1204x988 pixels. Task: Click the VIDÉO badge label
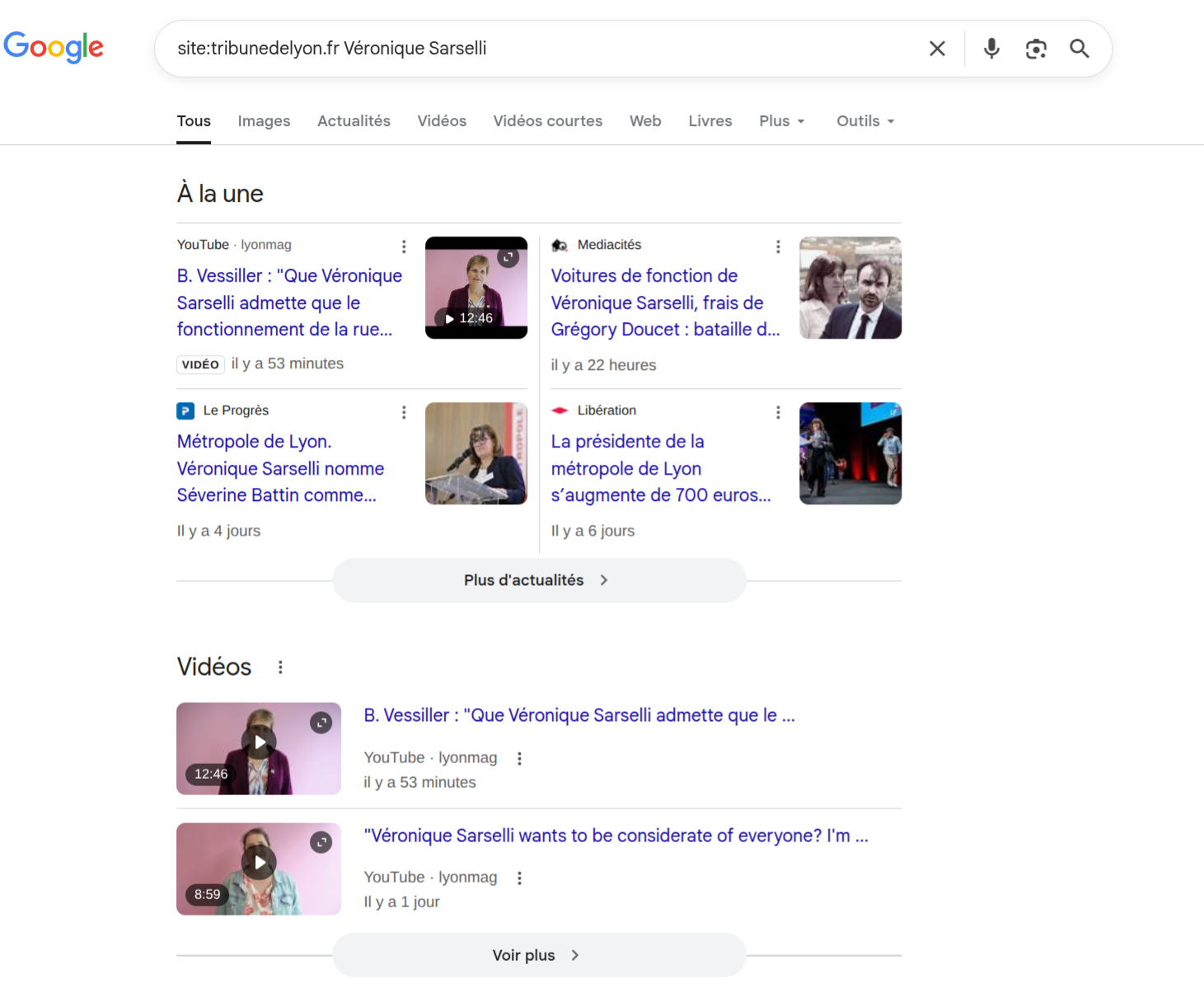point(200,364)
